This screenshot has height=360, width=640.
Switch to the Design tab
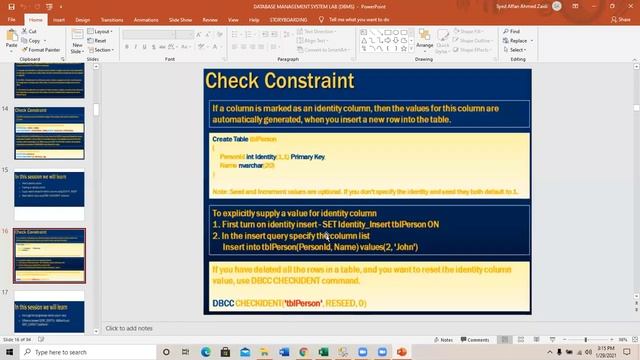(x=82, y=20)
